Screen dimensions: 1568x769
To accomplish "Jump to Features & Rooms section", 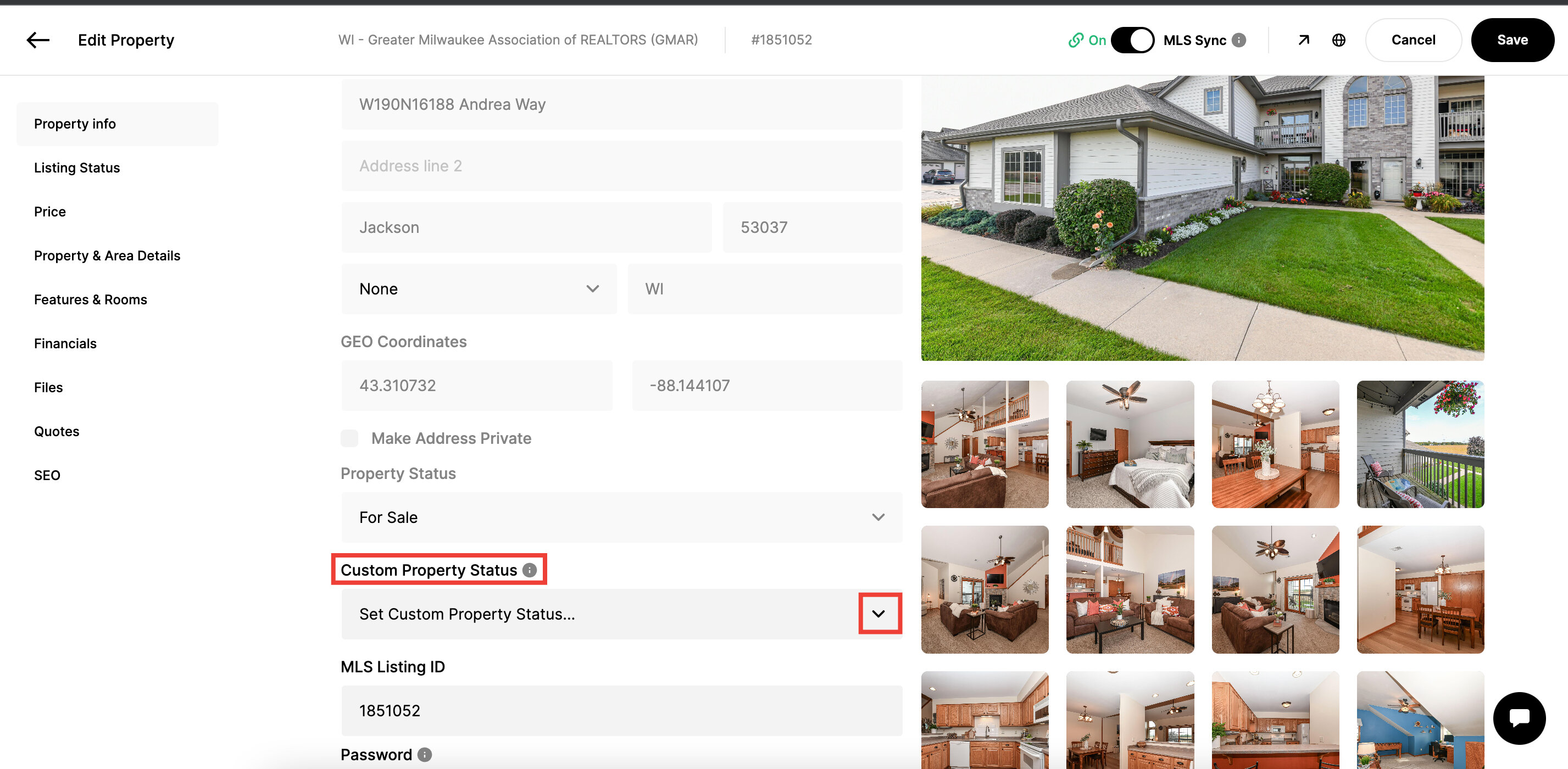I will (x=91, y=299).
